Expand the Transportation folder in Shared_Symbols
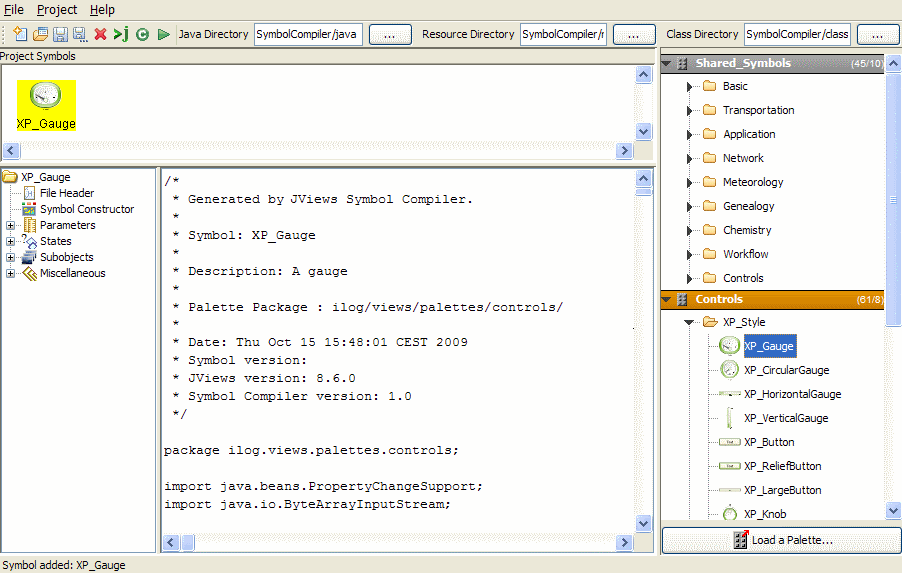Image resolution: width=902 pixels, height=573 pixels. click(689, 111)
